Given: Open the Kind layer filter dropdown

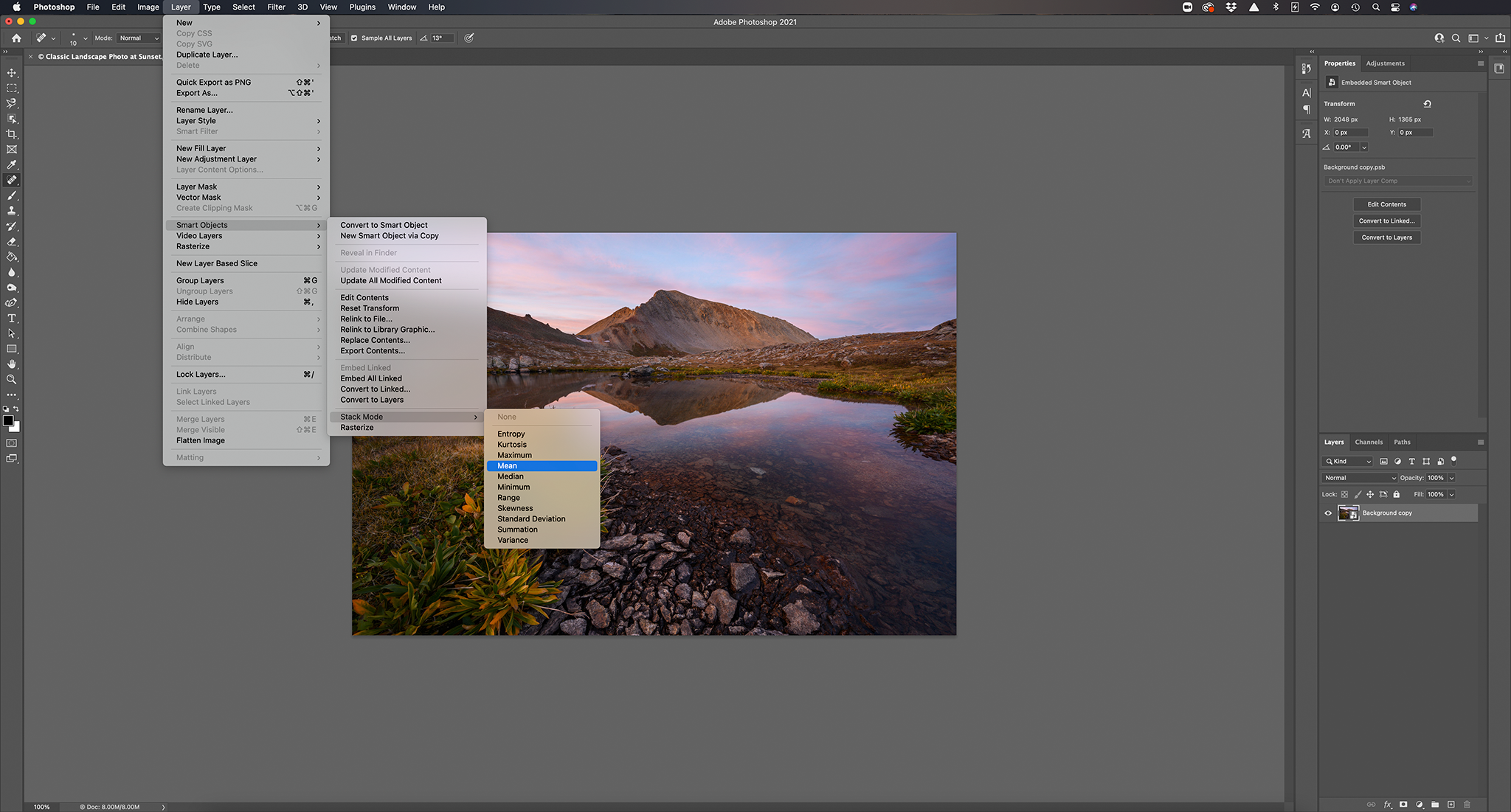Looking at the screenshot, I should (x=1348, y=462).
